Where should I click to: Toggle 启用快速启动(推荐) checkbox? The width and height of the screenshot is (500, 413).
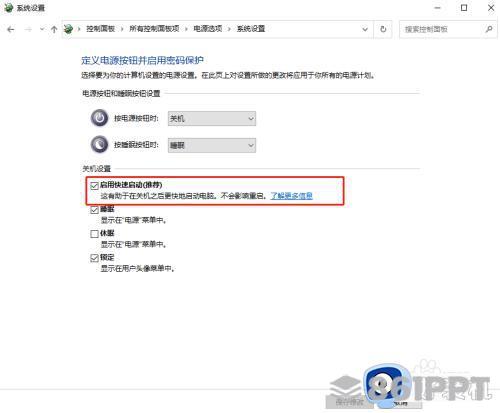pos(94,186)
